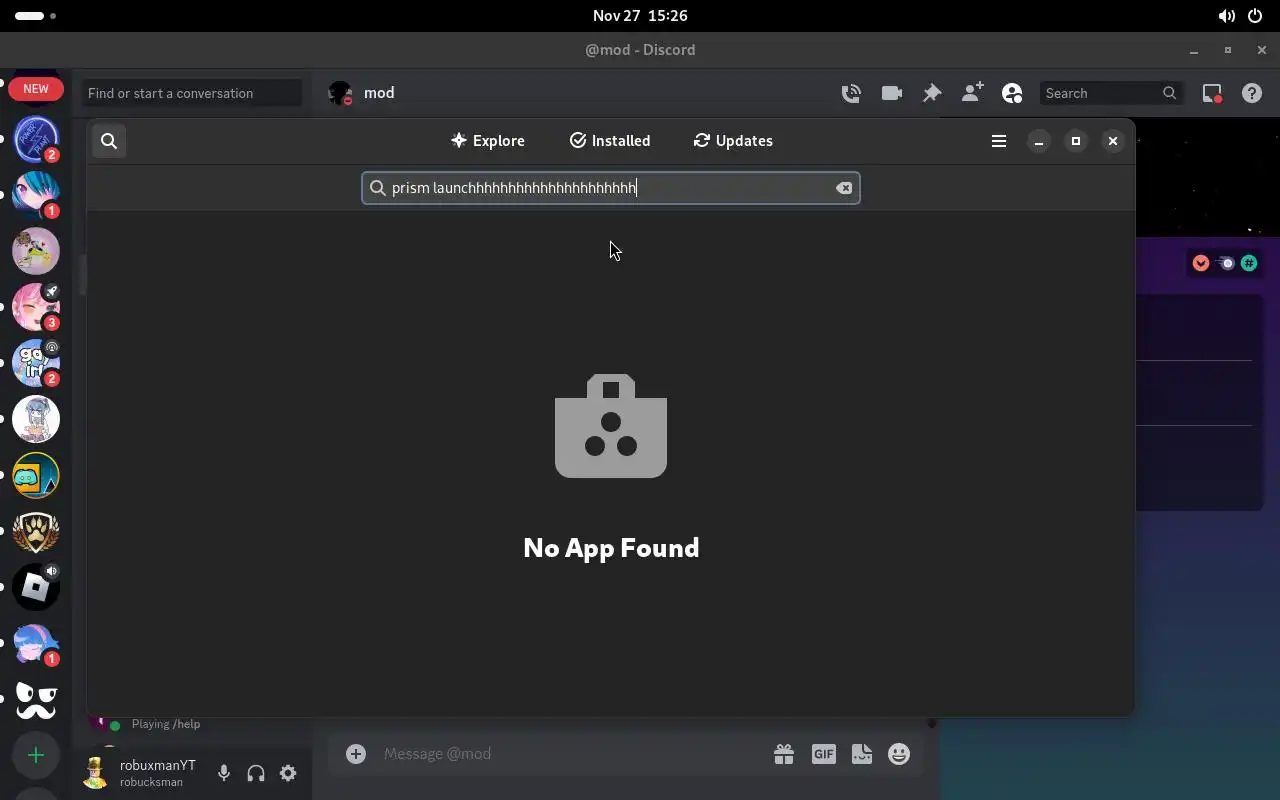This screenshot has width=1280, height=800.
Task: Switch to the Explore tab
Action: (488, 141)
